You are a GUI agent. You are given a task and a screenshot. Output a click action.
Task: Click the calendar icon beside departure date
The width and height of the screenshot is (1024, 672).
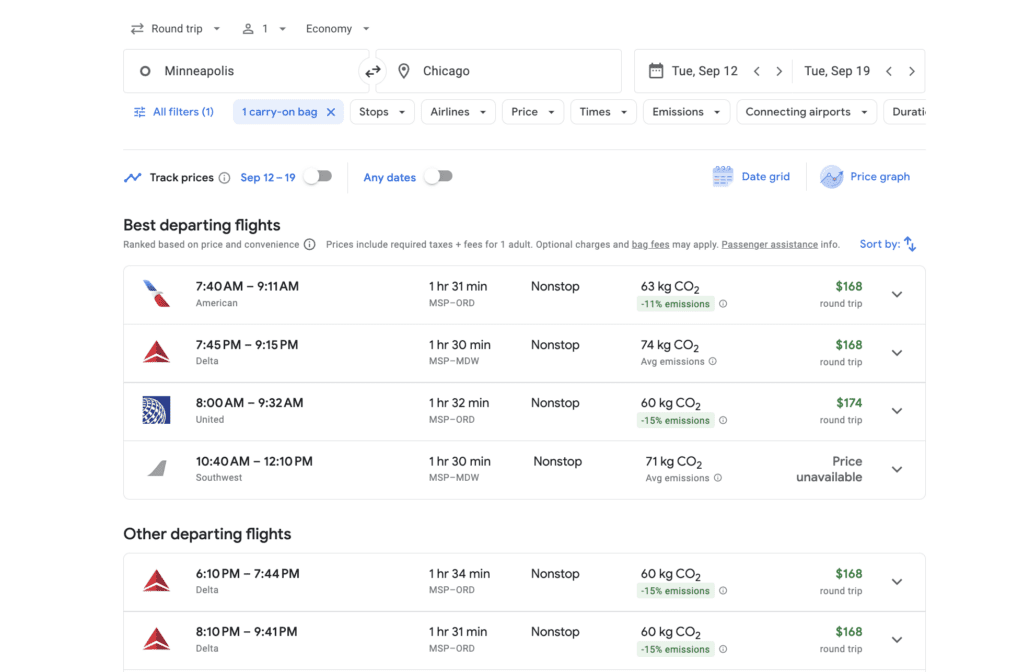[x=655, y=70]
